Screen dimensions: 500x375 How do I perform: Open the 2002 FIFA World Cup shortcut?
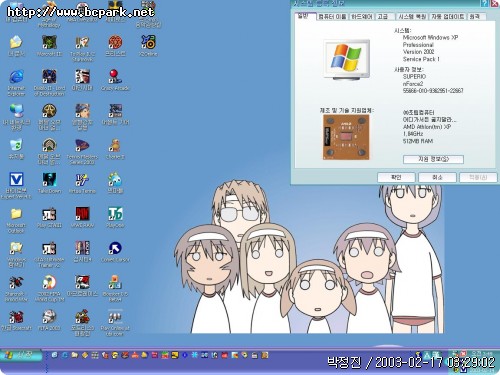49,283
